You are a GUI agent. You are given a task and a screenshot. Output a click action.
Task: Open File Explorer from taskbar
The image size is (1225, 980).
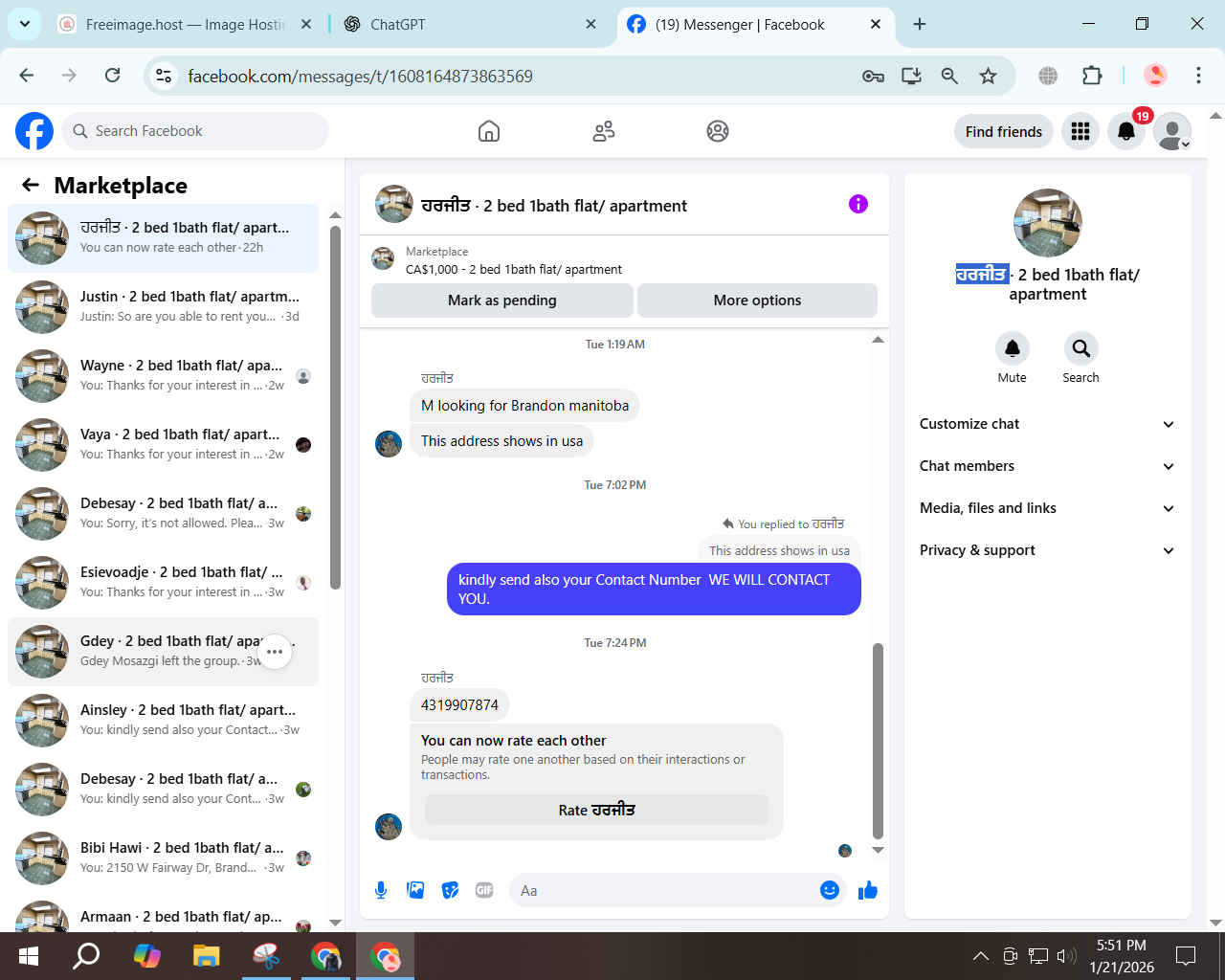(206, 955)
